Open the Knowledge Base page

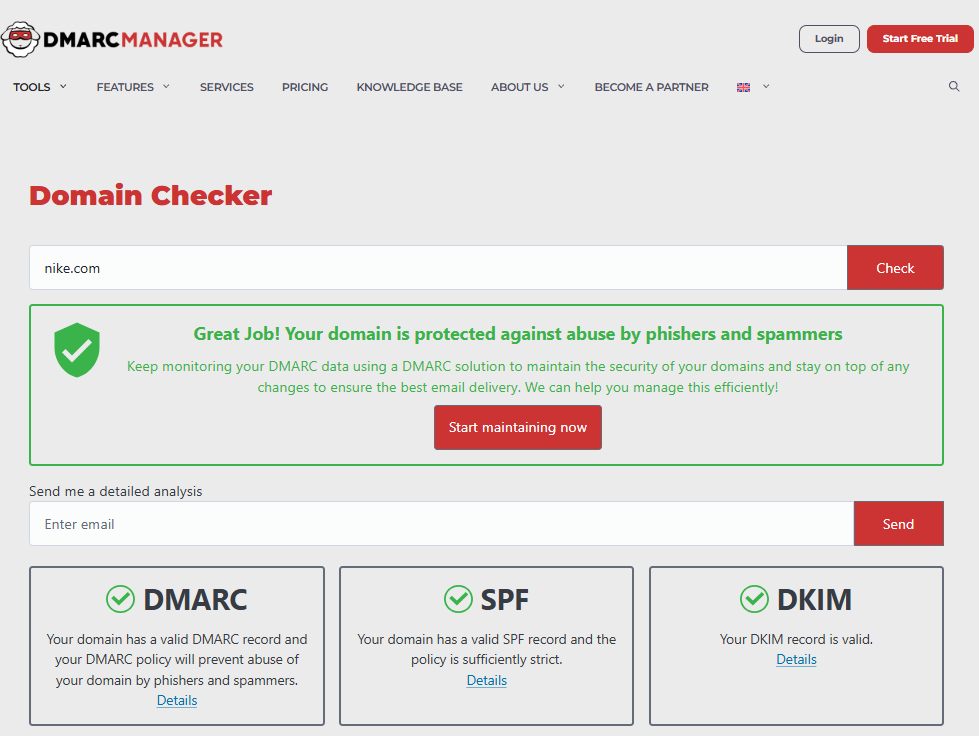[410, 87]
